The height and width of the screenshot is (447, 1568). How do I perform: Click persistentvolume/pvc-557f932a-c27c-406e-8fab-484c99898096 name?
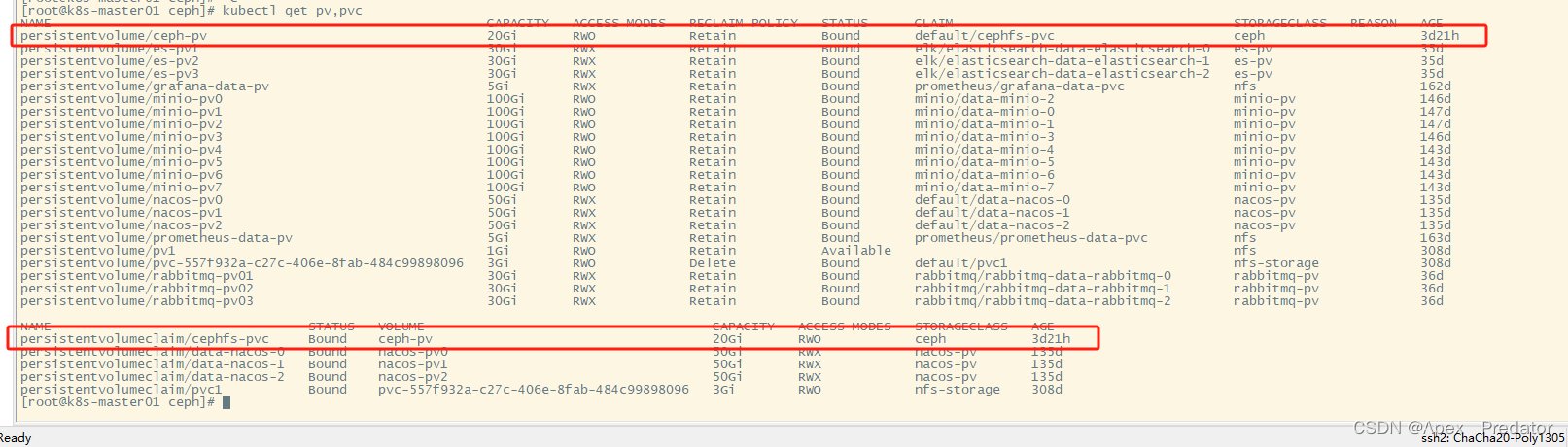coord(242,263)
